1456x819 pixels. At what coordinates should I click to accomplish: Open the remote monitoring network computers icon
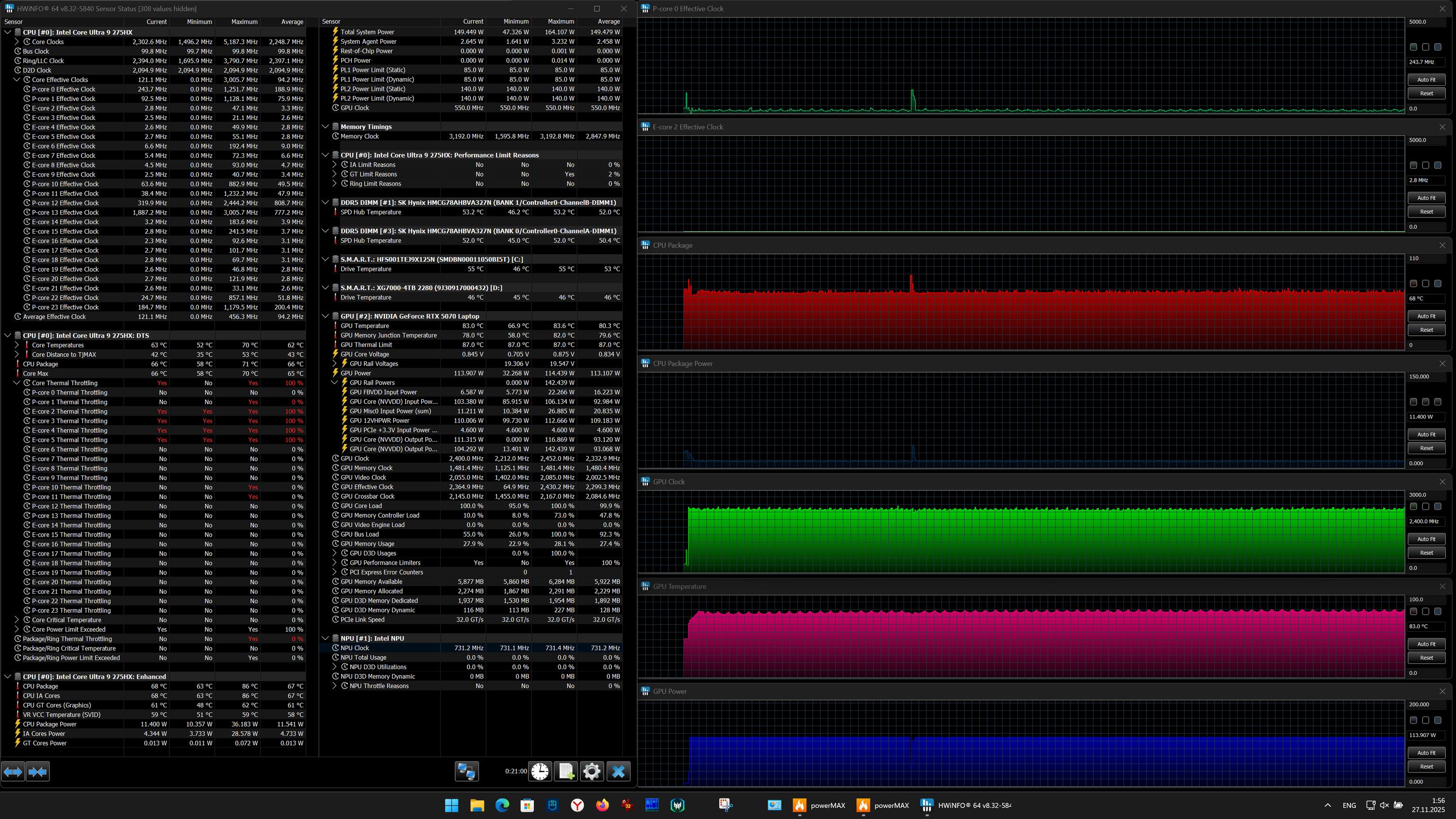[466, 771]
